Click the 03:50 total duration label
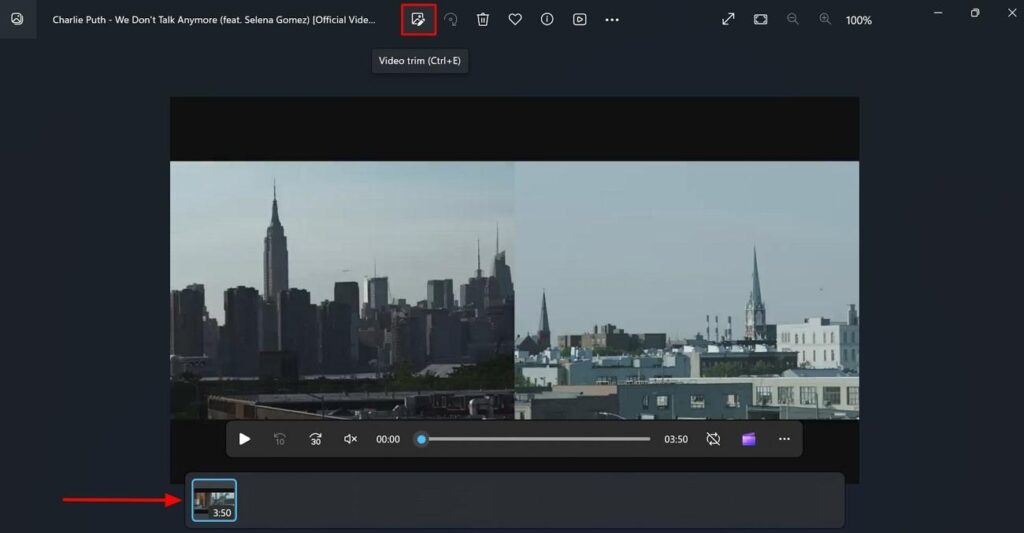The width and height of the screenshot is (1024, 533). click(676, 440)
